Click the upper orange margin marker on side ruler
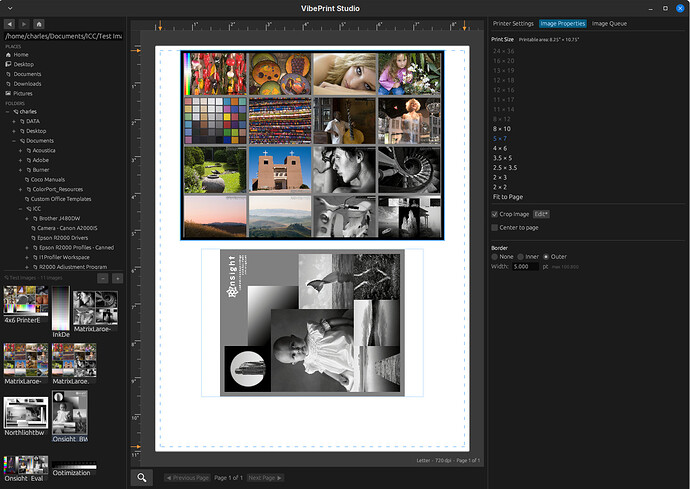 pyautogui.click(x=136, y=51)
